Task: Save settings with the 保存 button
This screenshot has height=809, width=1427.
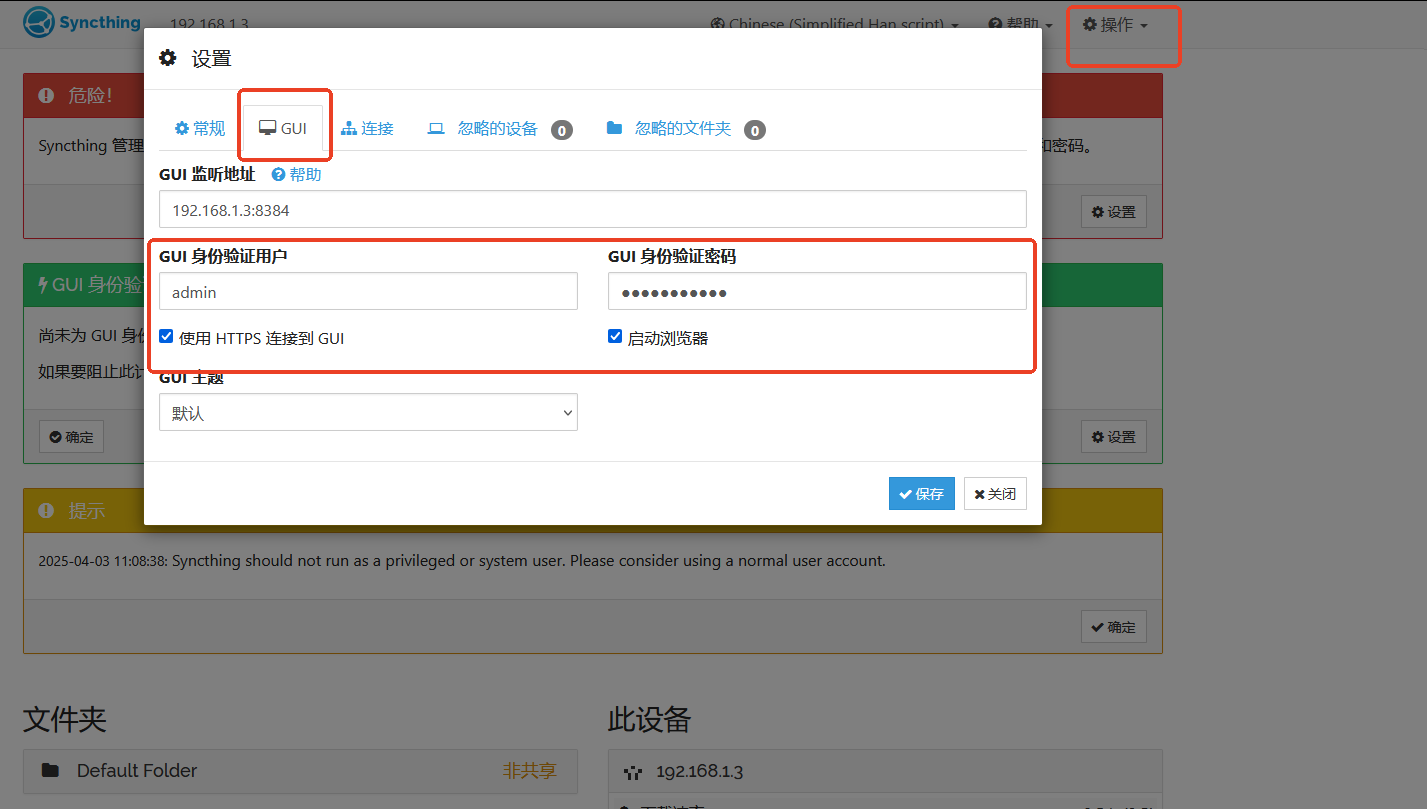Action: click(x=920, y=493)
